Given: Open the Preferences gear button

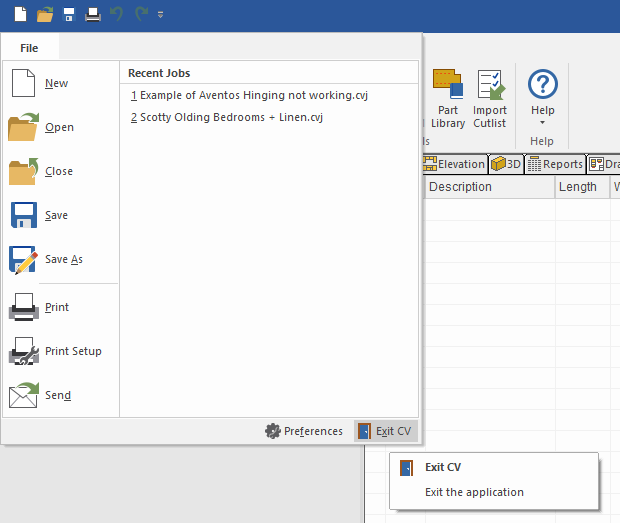Looking at the screenshot, I should [304, 431].
